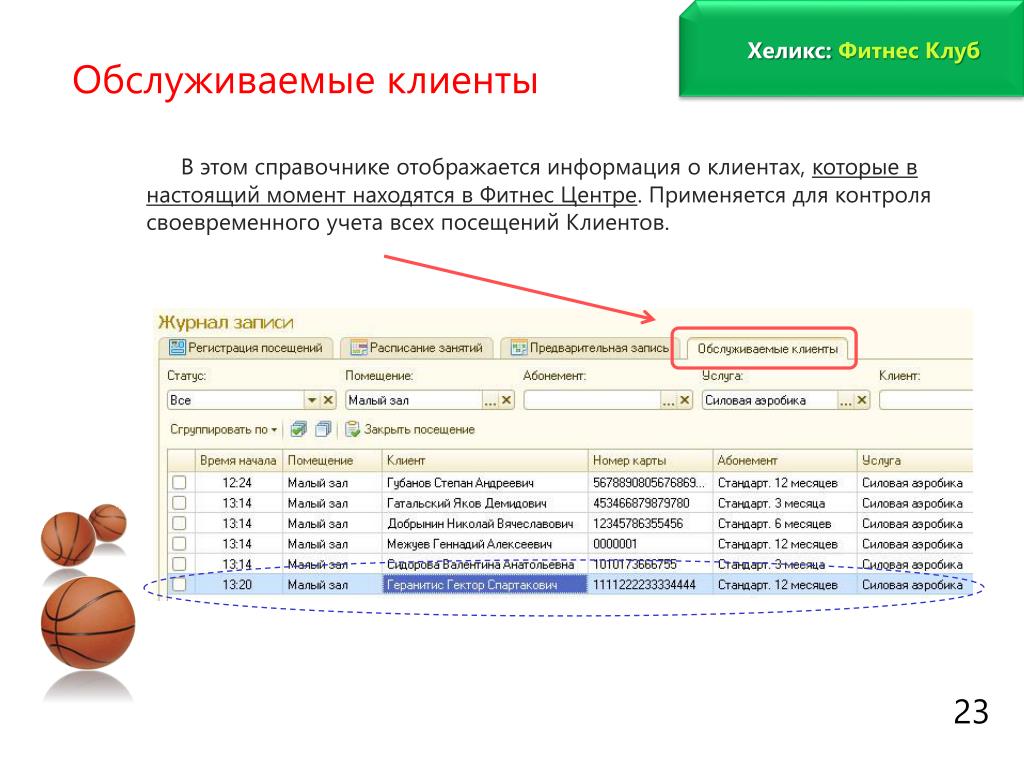The image size is (1024, 768).
Task: Sort by Услуга column header
Action: (x=914, y=460)
